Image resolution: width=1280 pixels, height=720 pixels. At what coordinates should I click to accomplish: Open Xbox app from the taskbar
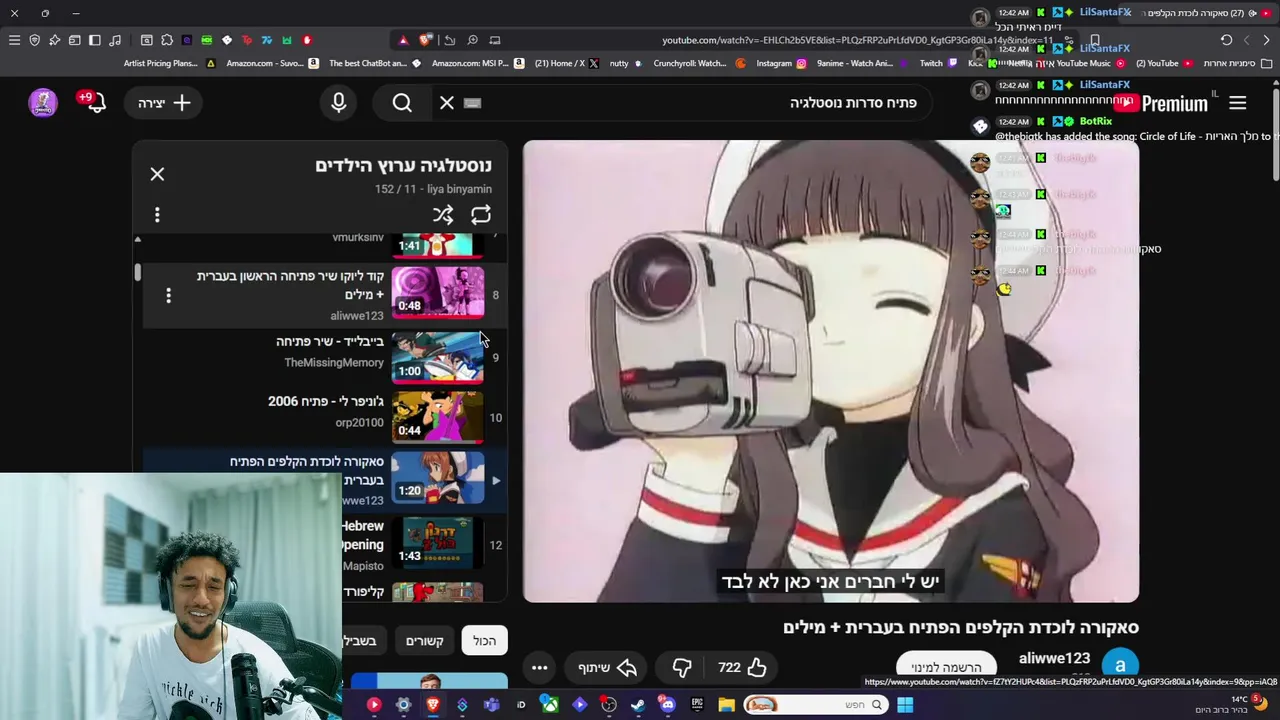pyautogui.click(x=550, y=705)
